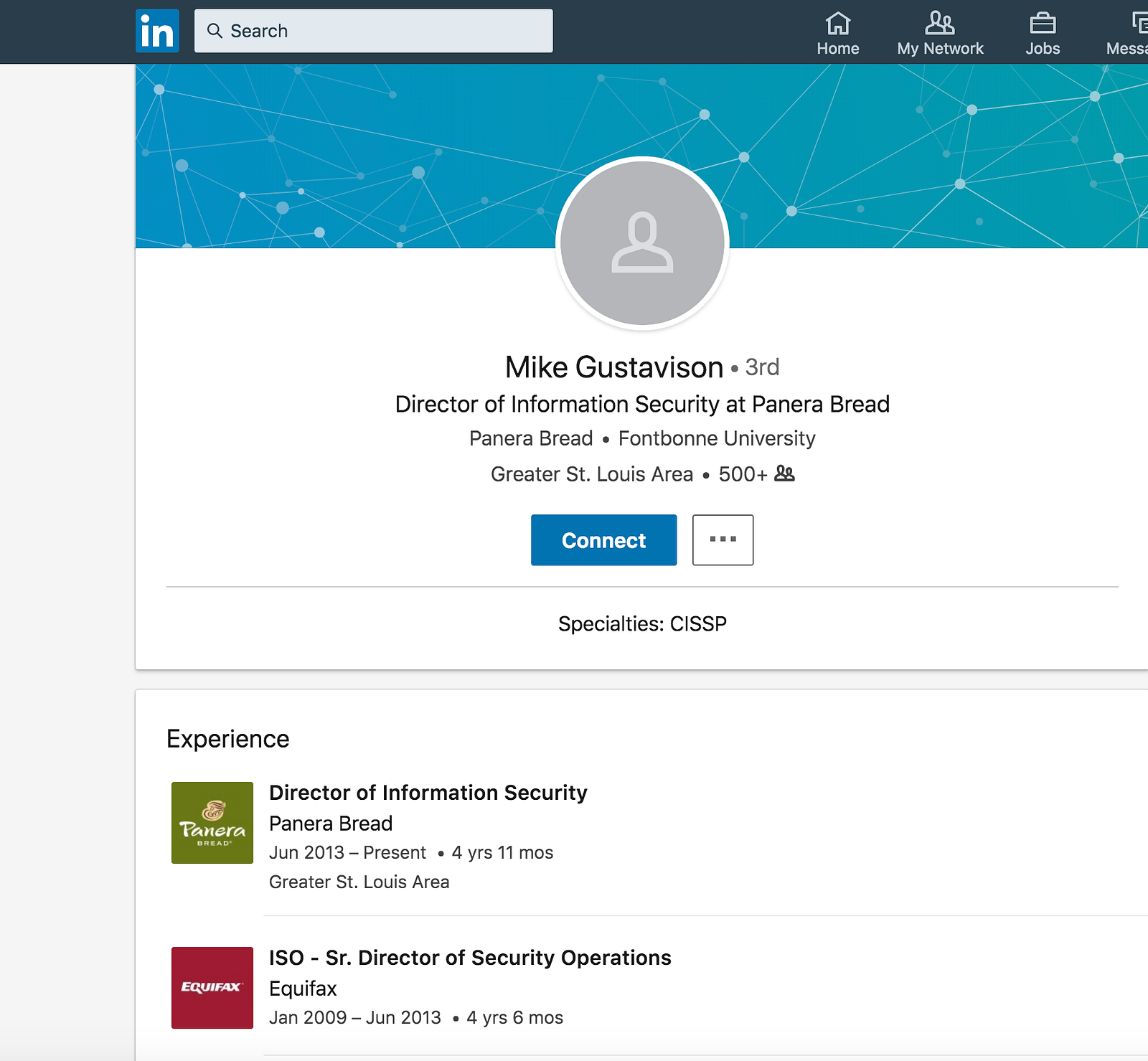The height and width of the screenshot is (1061, 1148).
Task: Open the My Network nav icon
Action: click(940, 23)
